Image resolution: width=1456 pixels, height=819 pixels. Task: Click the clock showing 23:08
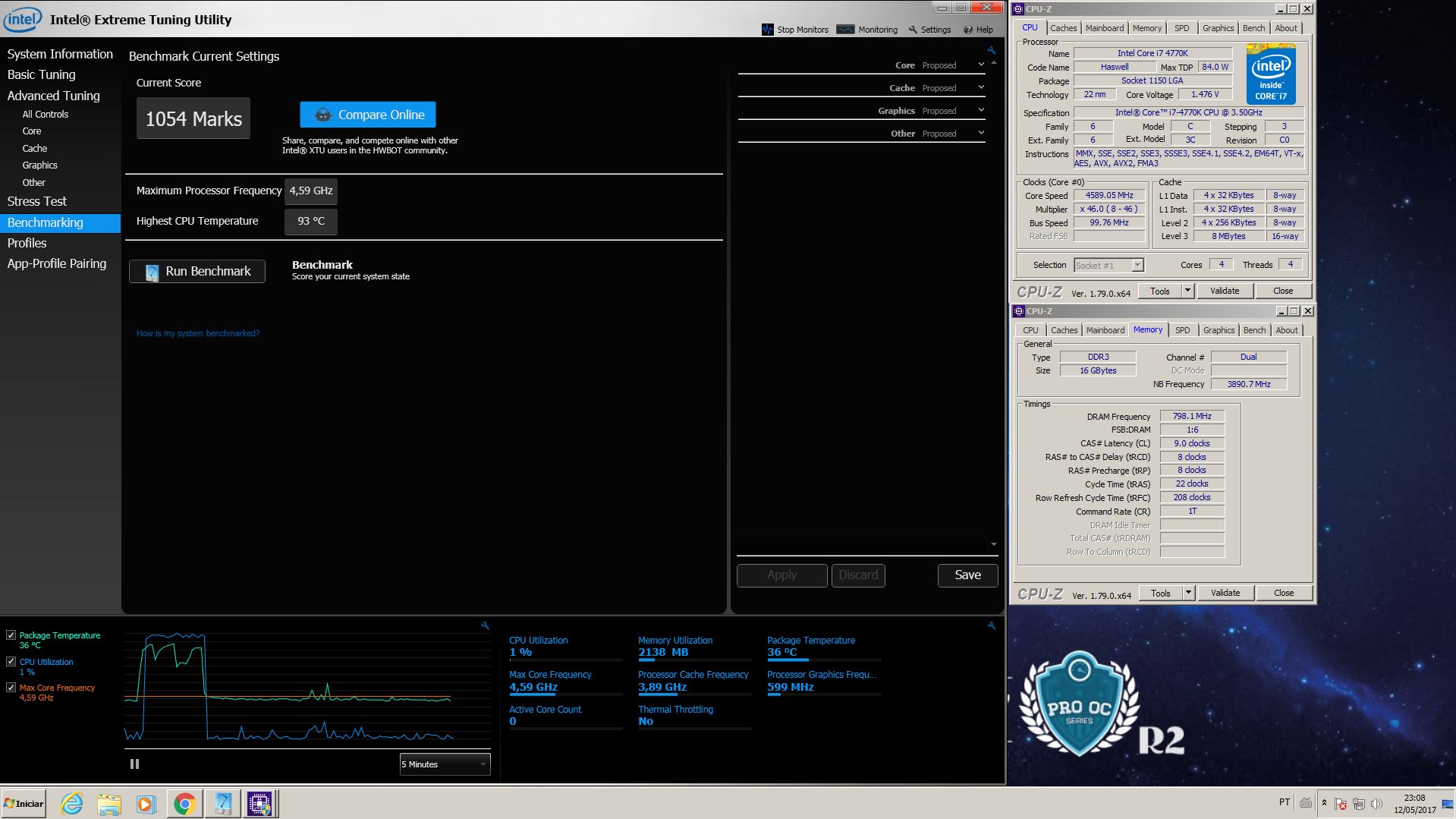(1414, 798)
